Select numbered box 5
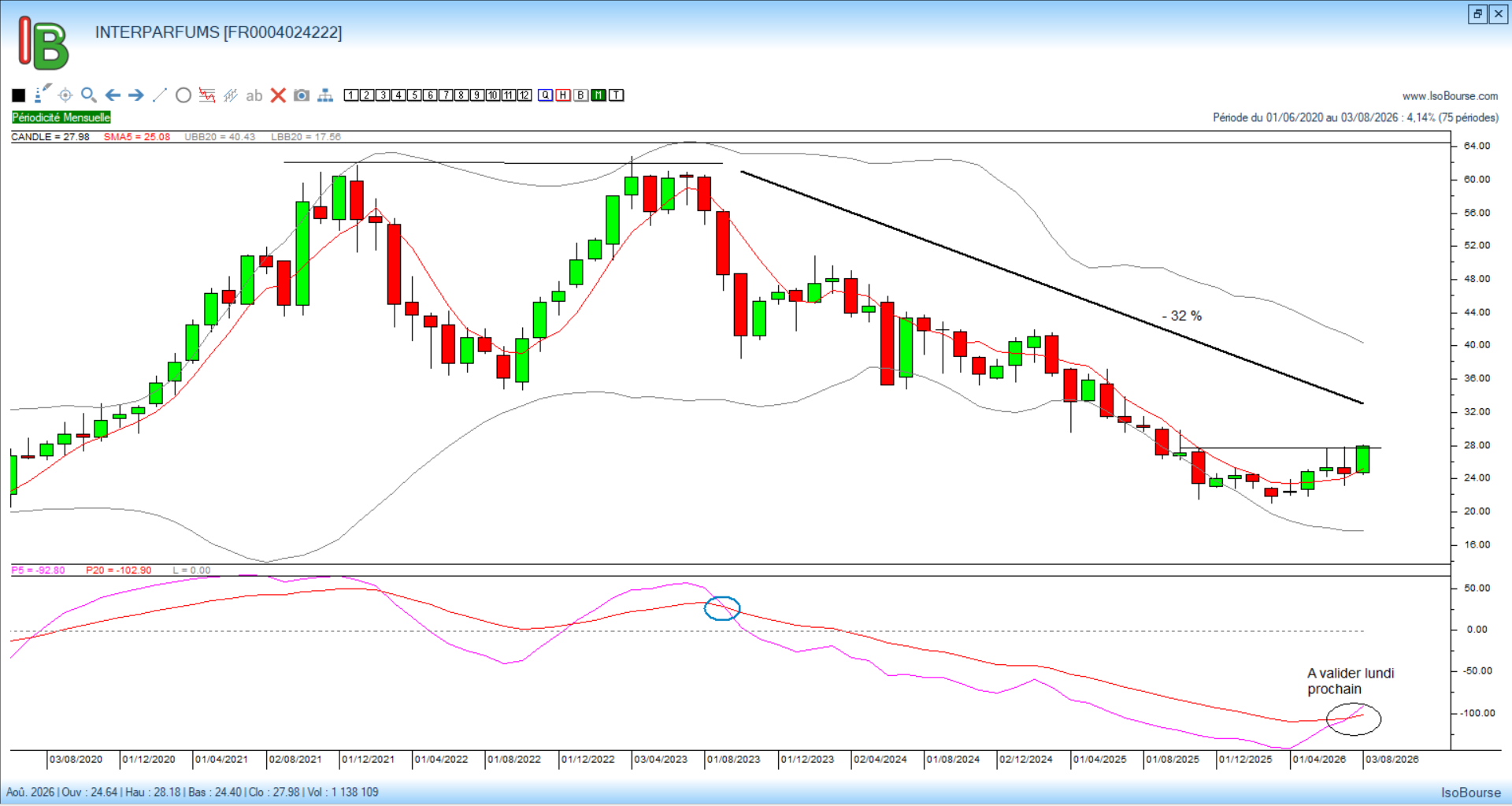This screenshot has width=1512, height=806. (x=414, y=95)
